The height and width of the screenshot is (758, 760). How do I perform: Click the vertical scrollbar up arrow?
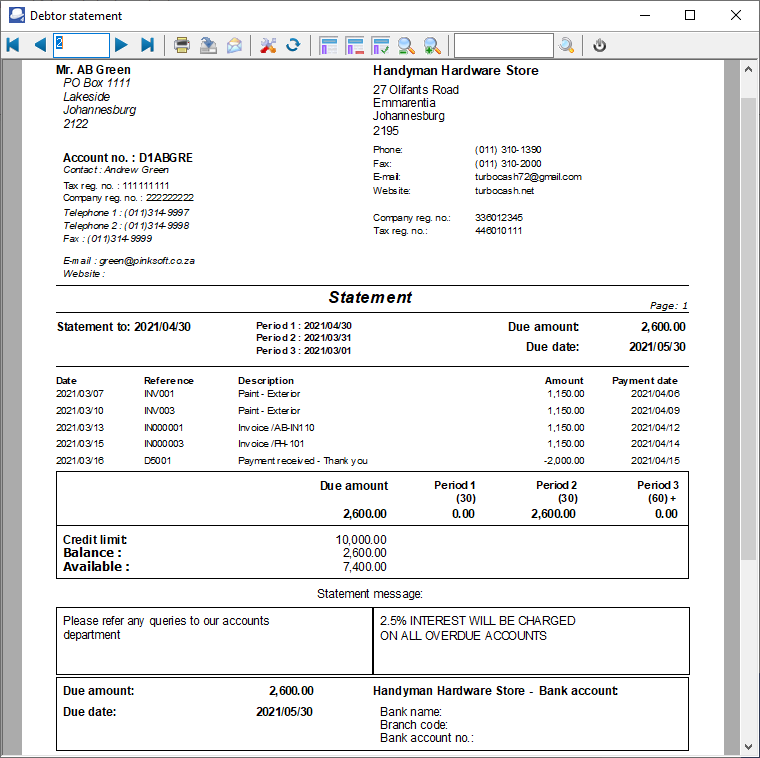click(x=748, y=71)
